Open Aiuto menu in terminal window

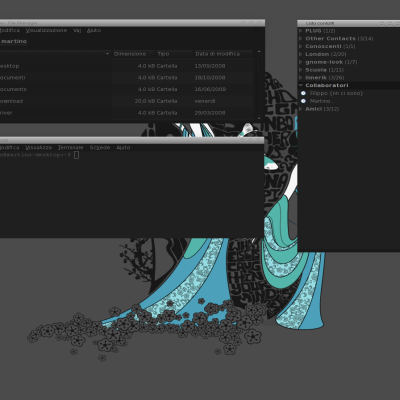tap(123, 147)
